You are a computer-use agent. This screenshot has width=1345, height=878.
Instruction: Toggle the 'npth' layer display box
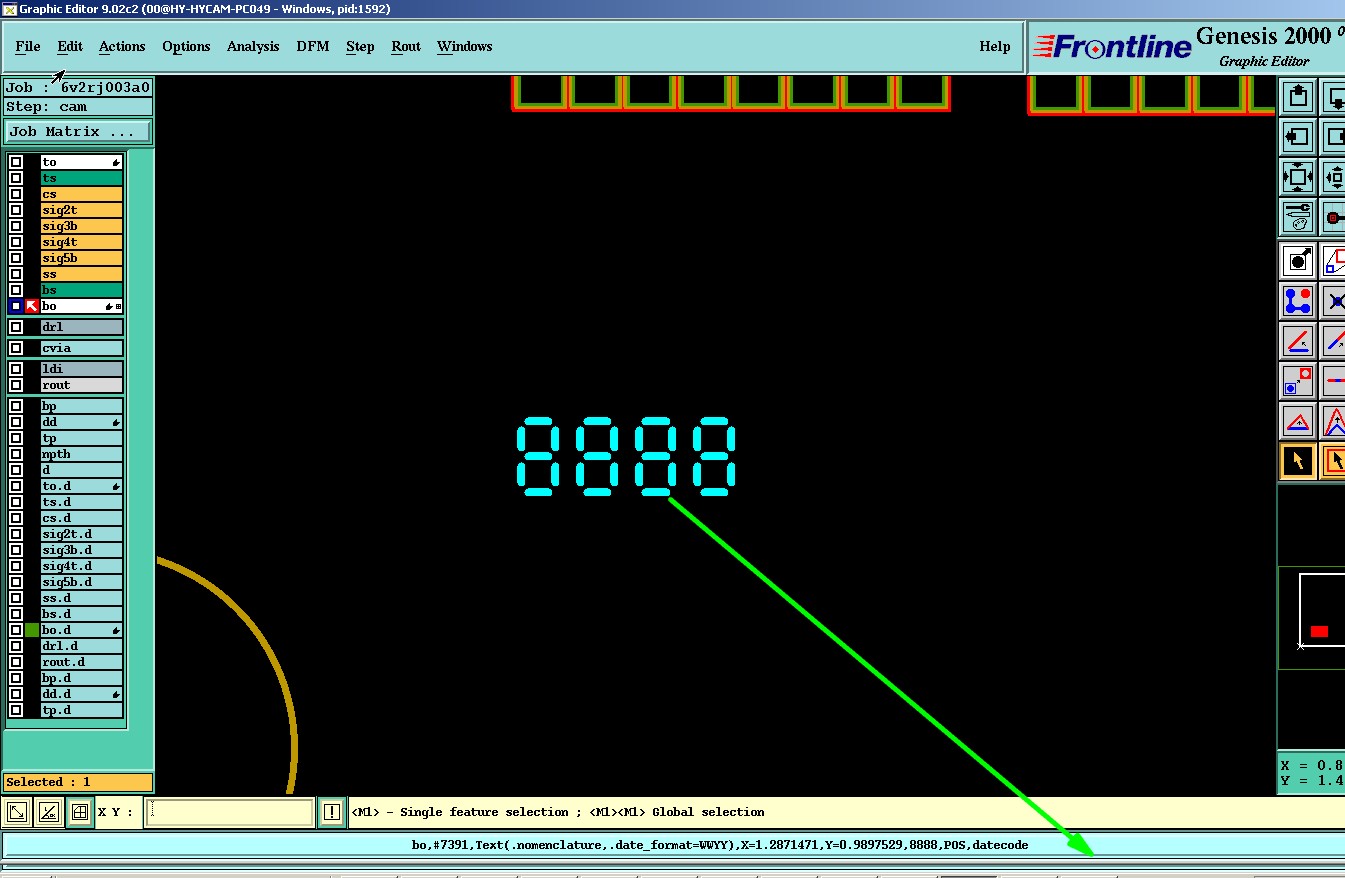coord(16,454)
